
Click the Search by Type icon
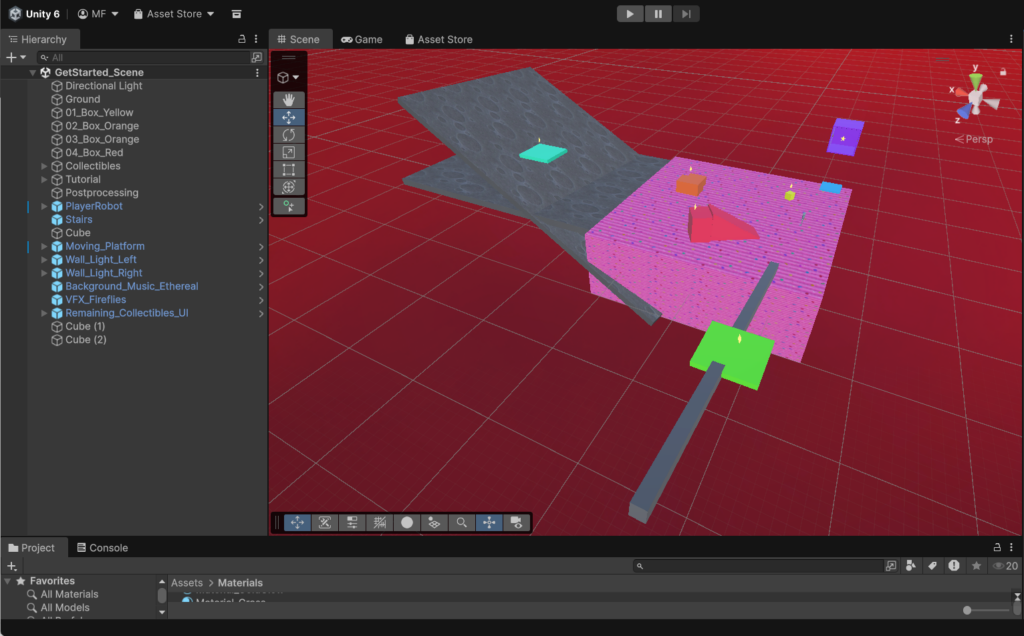[910, 566]
